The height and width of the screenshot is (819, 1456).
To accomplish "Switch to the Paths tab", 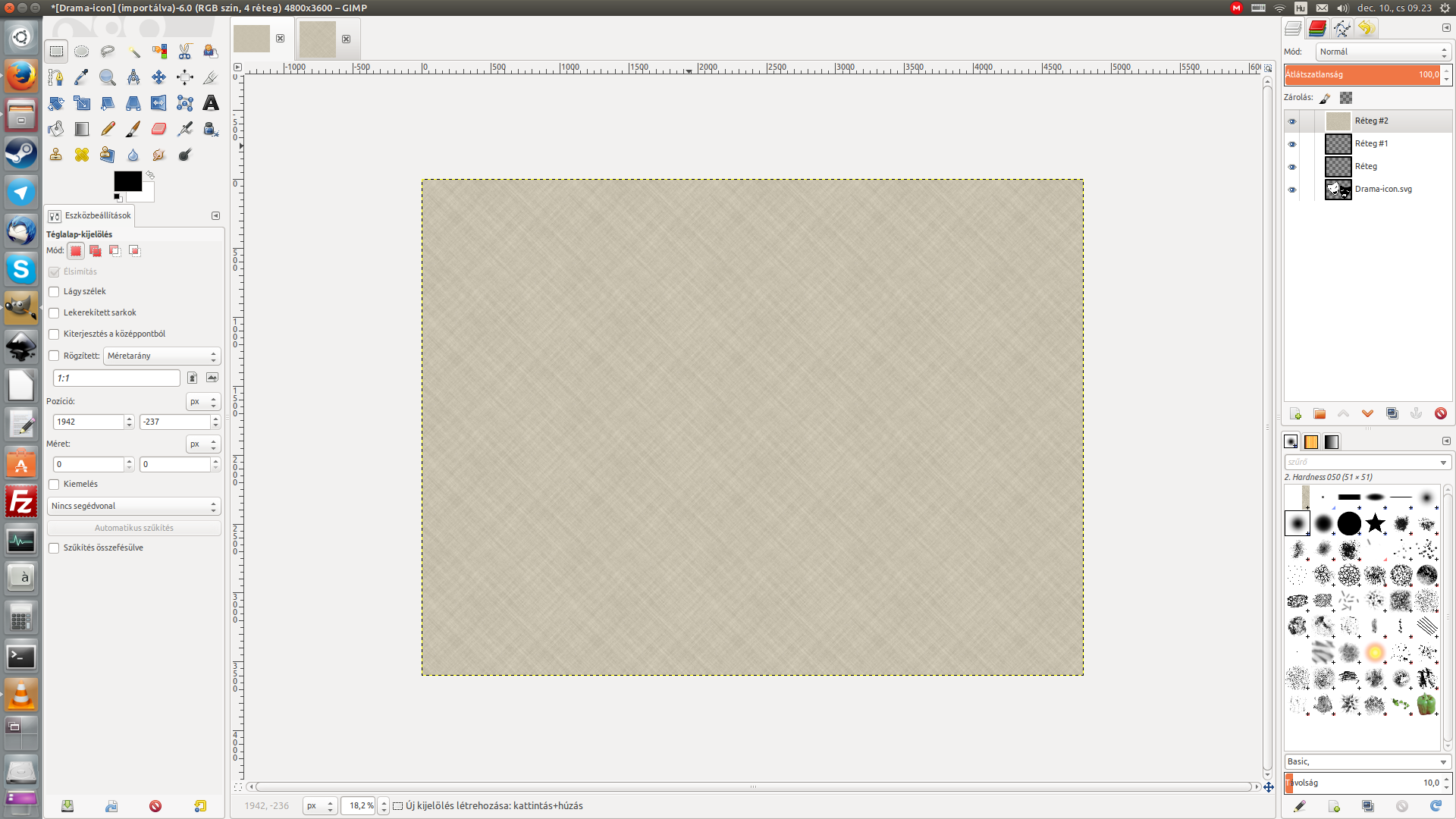I will point(1341,29).
